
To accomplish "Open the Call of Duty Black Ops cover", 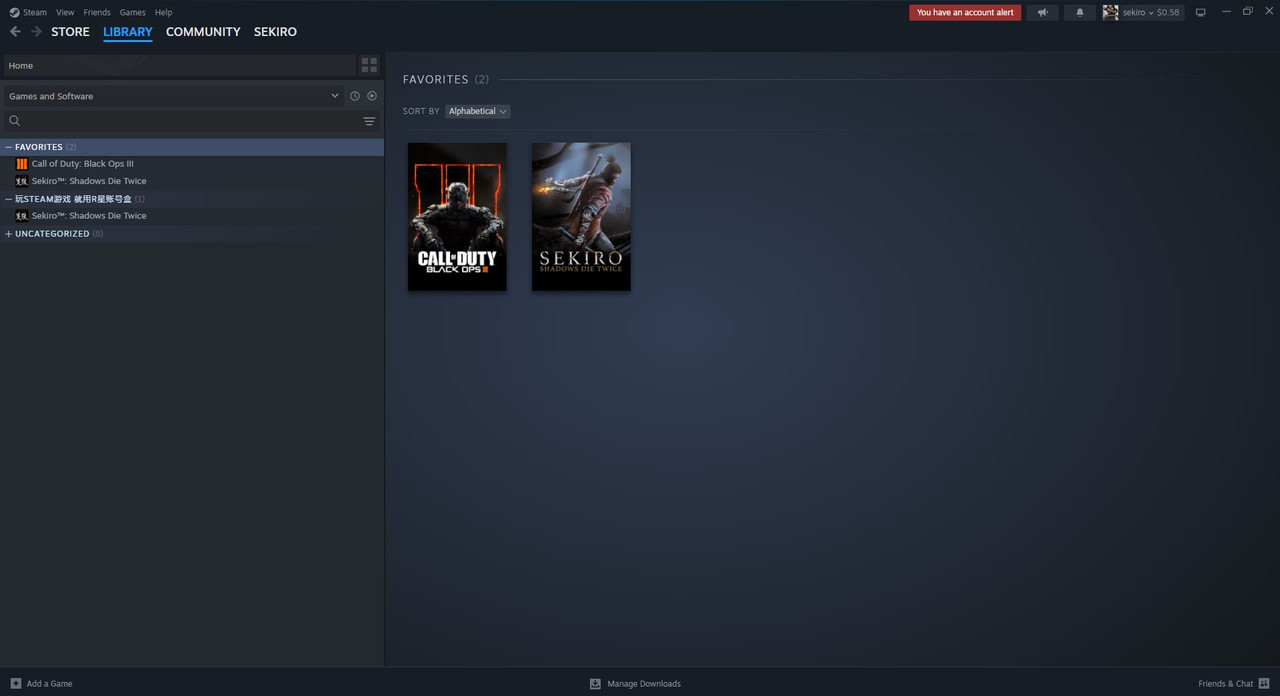I will [457, 217].
